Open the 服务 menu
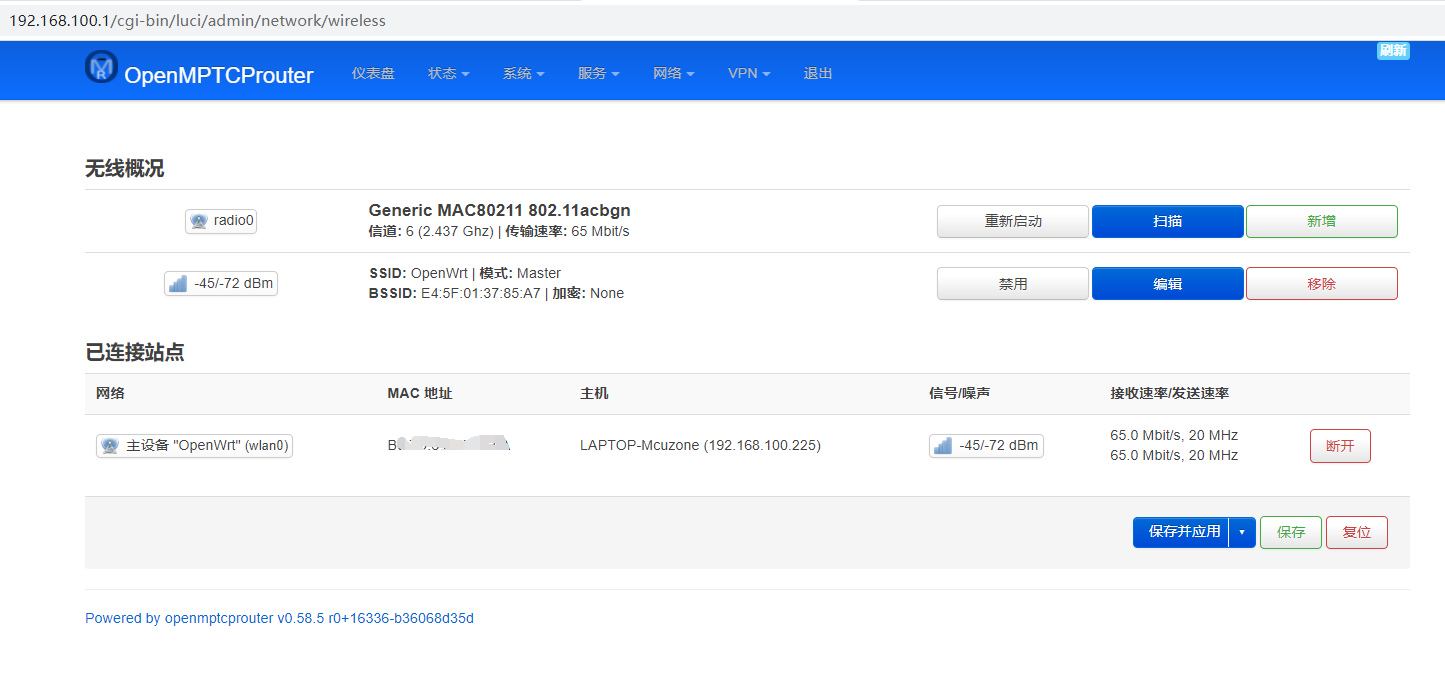Viewport: 1445px width, 687px height. tap(597, 72)
